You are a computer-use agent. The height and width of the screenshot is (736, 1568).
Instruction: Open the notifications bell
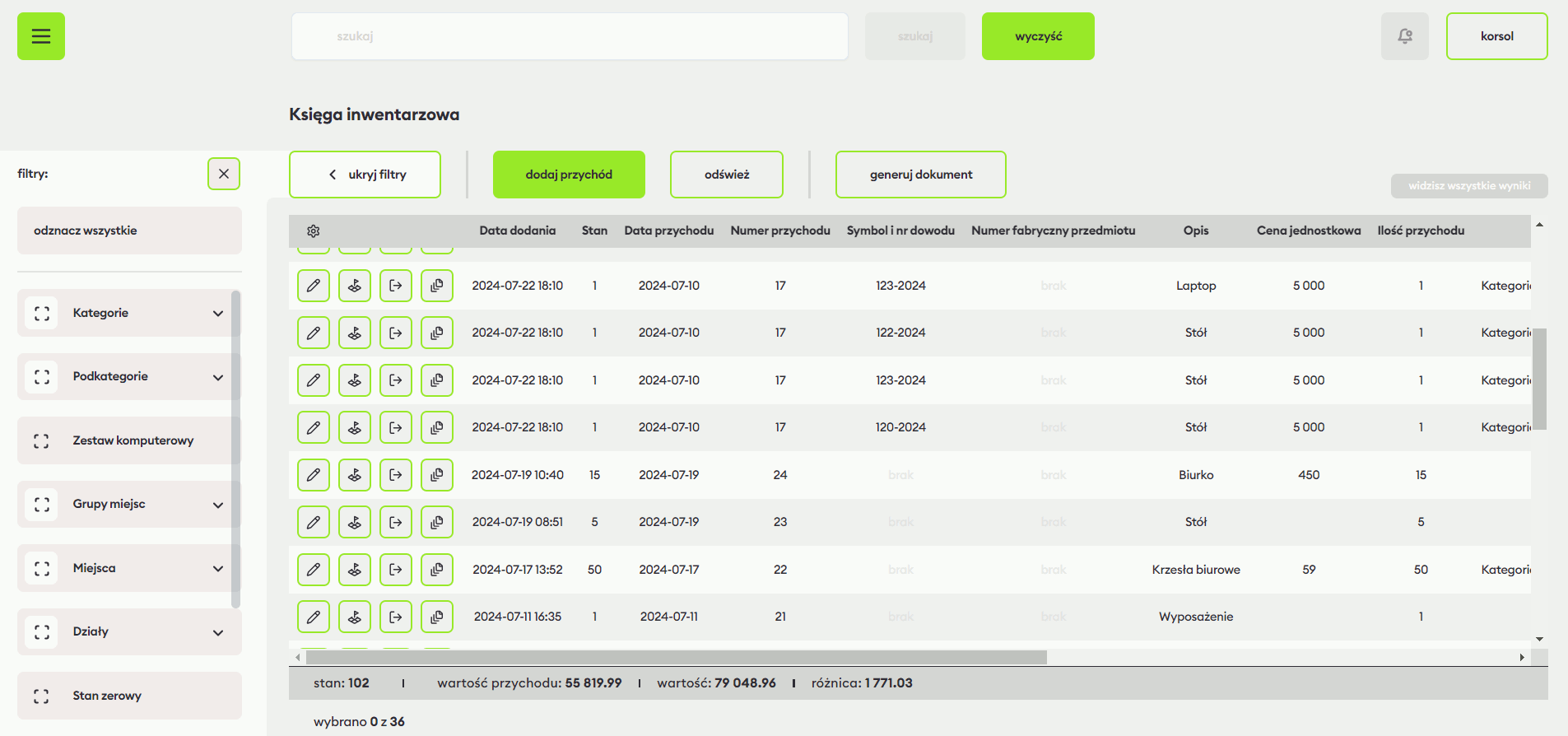pos(1404,36)
